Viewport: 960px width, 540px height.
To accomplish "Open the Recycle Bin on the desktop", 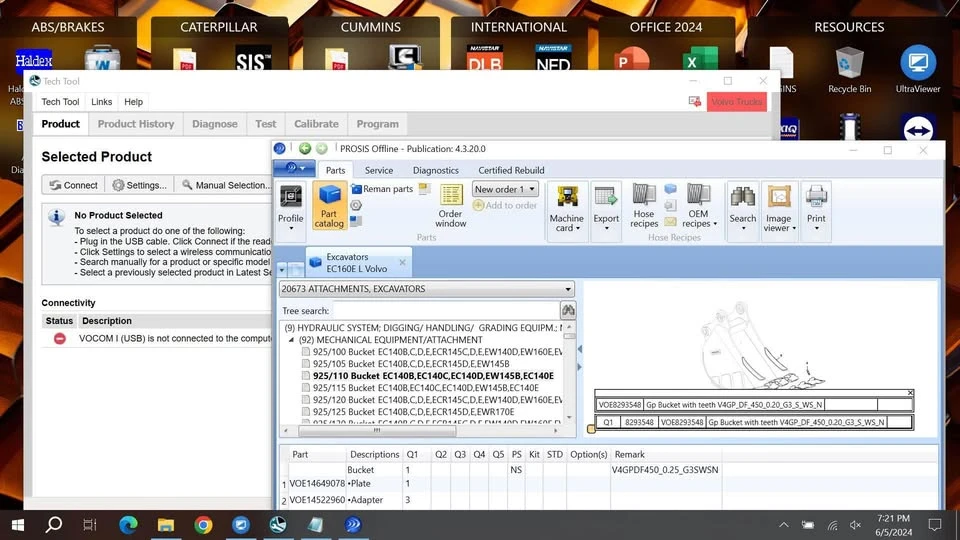I will (849, 69).
